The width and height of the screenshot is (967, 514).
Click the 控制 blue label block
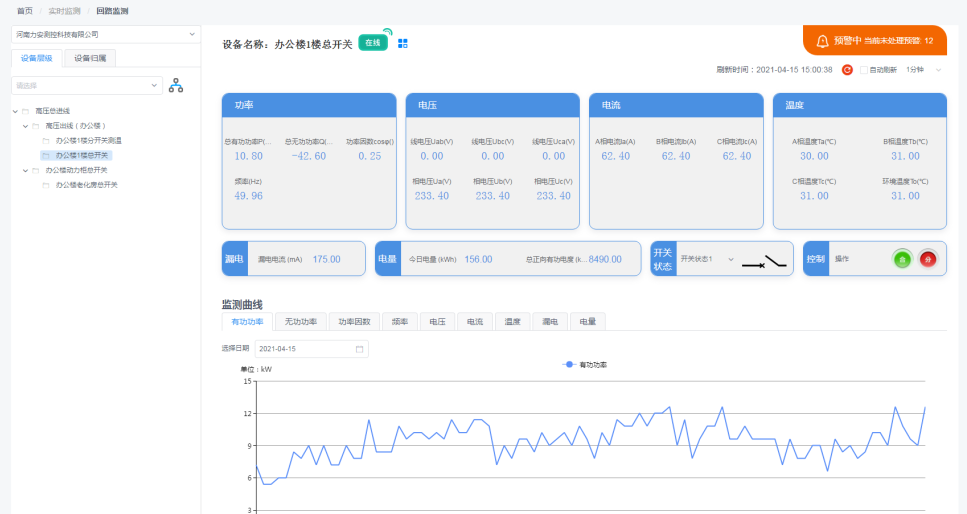tap(816, 259)
